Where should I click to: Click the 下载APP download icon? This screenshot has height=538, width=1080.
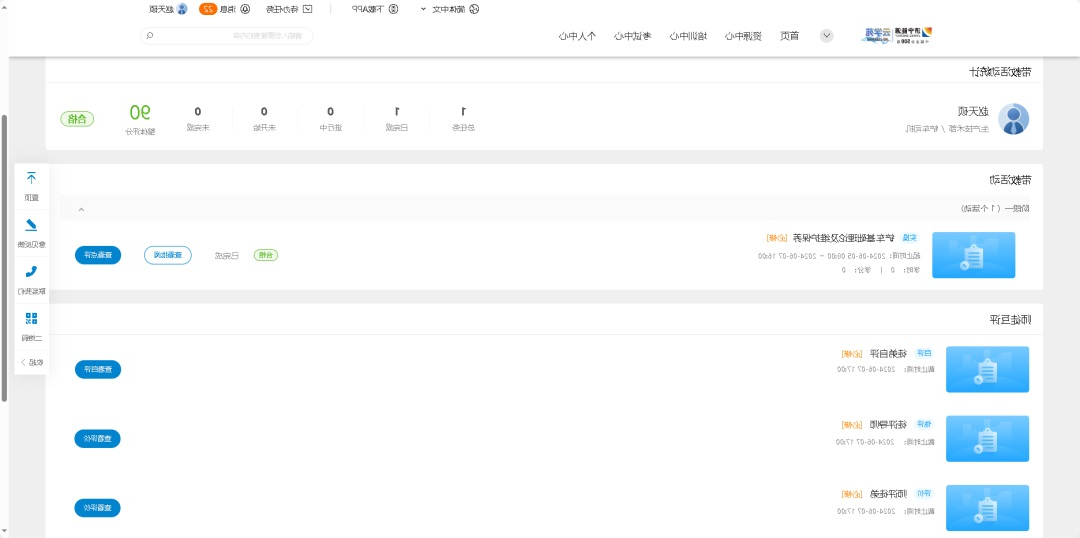click(393, 8)
